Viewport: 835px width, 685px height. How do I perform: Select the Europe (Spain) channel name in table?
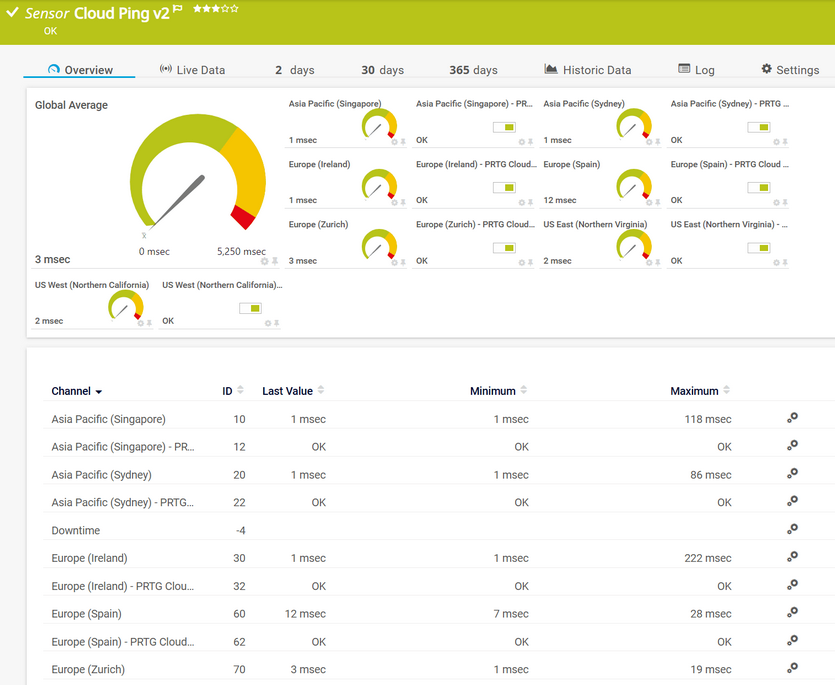86,614
